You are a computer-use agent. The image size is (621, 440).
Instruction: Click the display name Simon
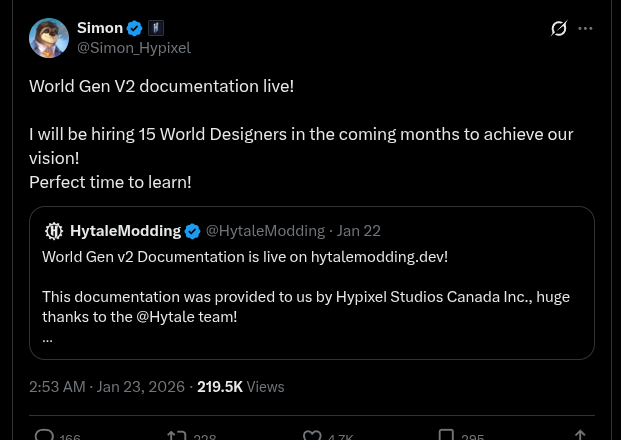99,28
